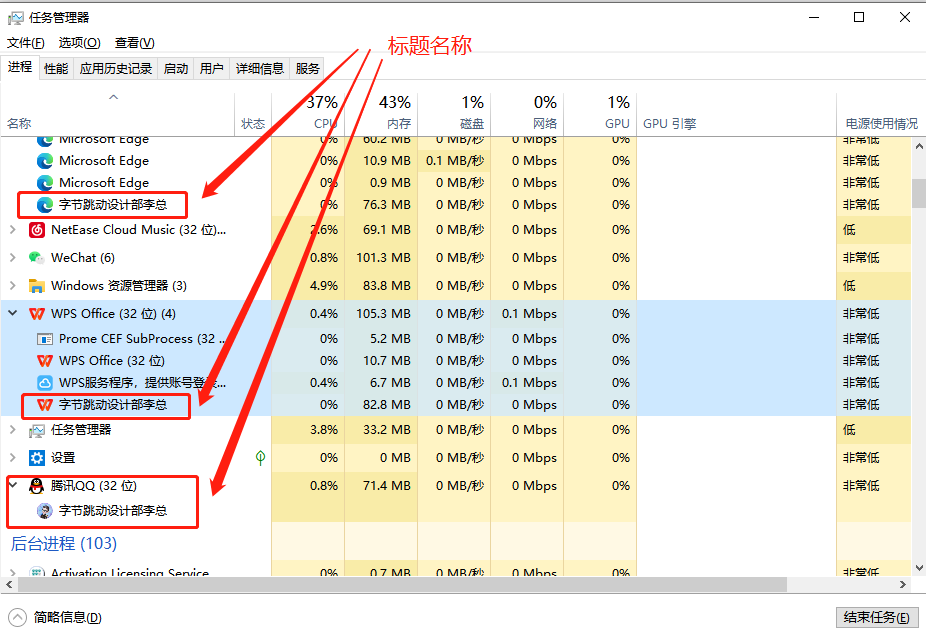The height and width of the screenshot is (637, 926).
Task: Click the 105.3 MB memory cell
Action: click(383, 313)
